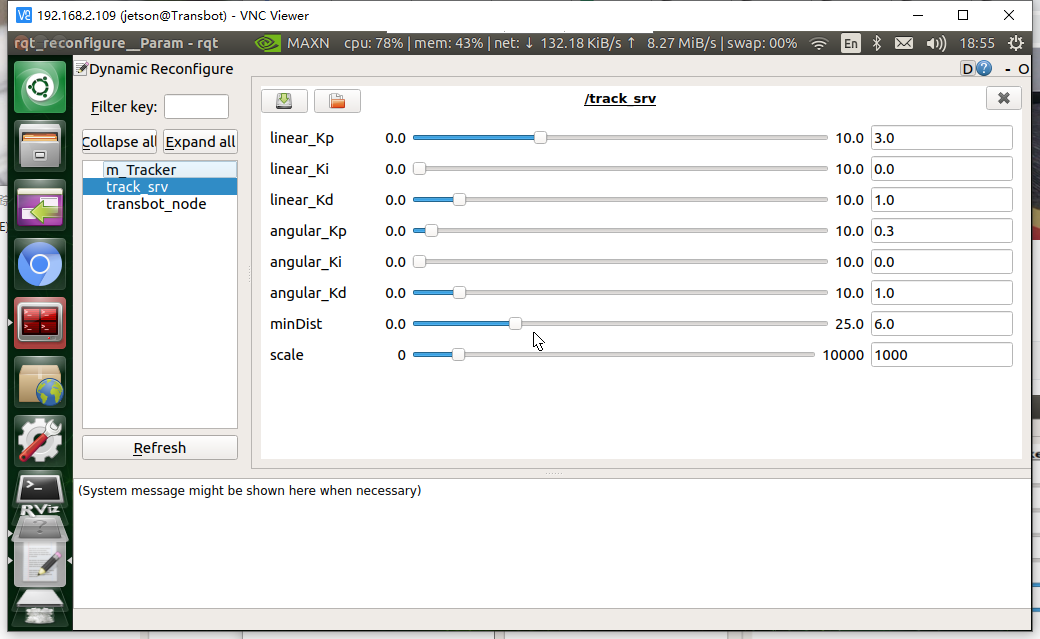The image size is (1040, 639).
Task: Open the En keyboard input menu
Action: point(850,44)
